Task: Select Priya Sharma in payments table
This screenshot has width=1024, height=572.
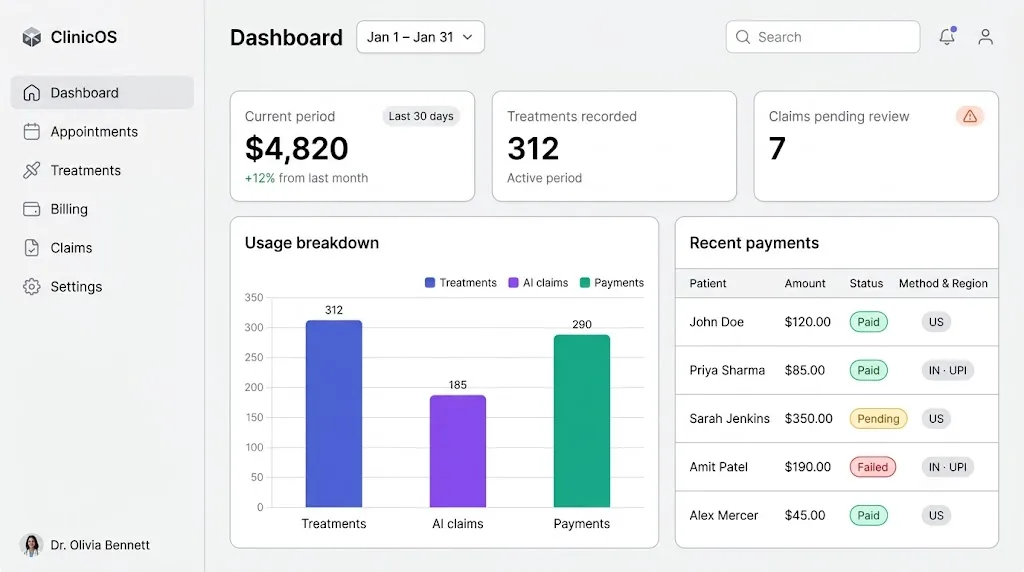Action: coord(727,370)
